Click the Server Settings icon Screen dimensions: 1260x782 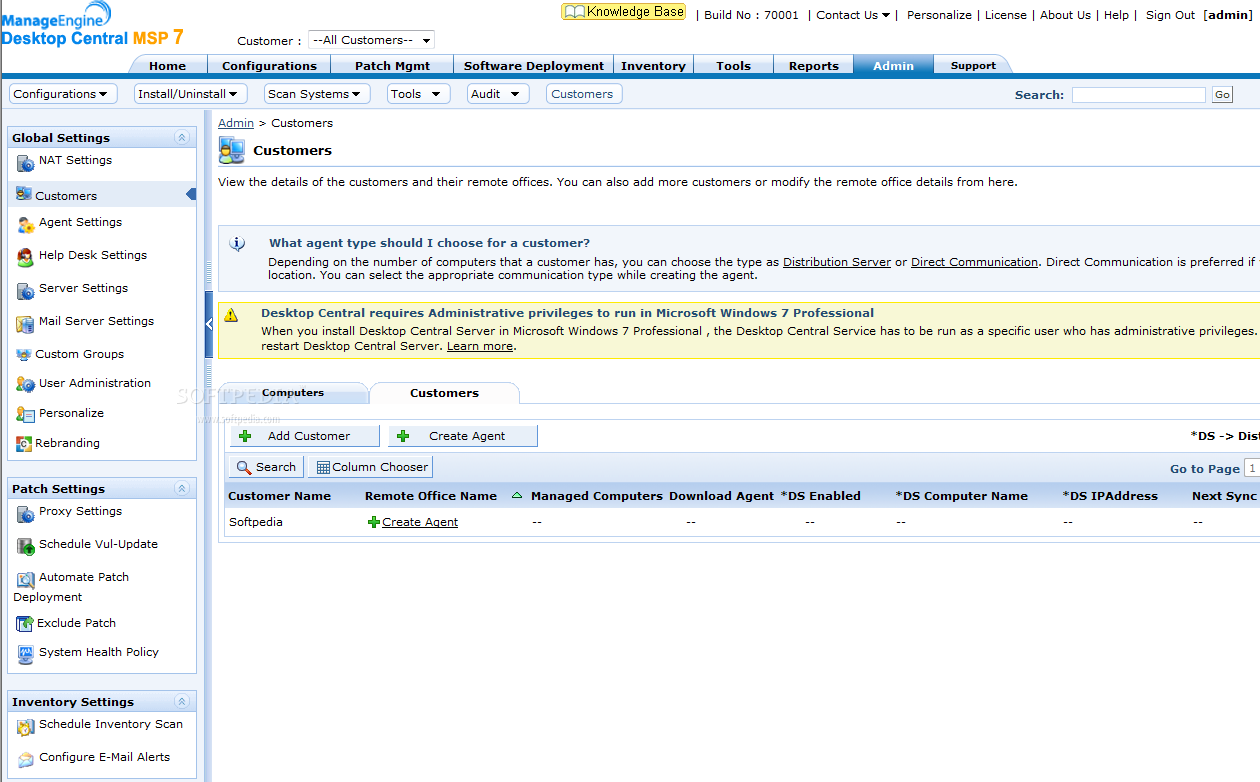click(x=26, y=290)
